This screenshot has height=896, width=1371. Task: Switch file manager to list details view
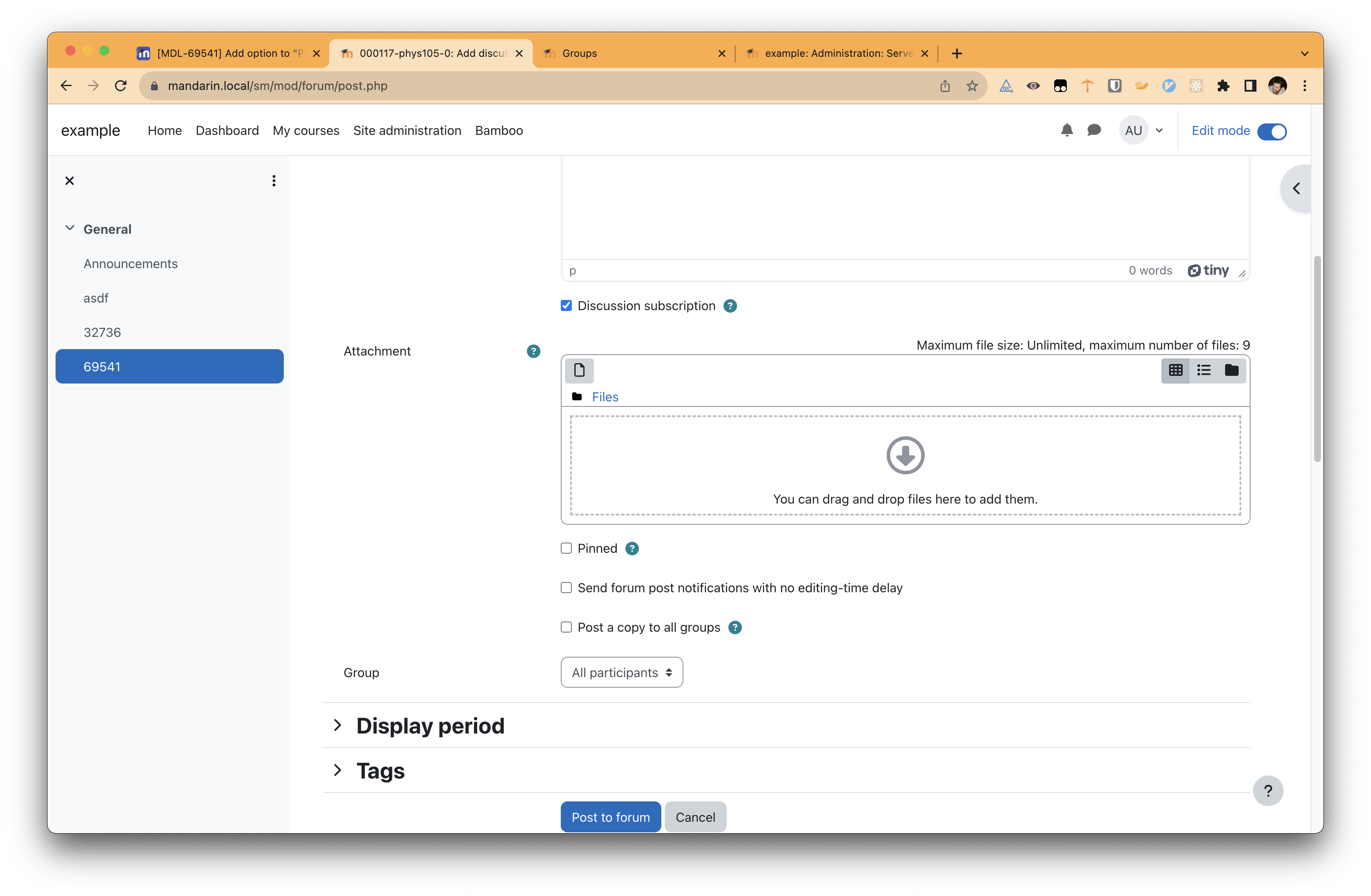[1203, 370]
